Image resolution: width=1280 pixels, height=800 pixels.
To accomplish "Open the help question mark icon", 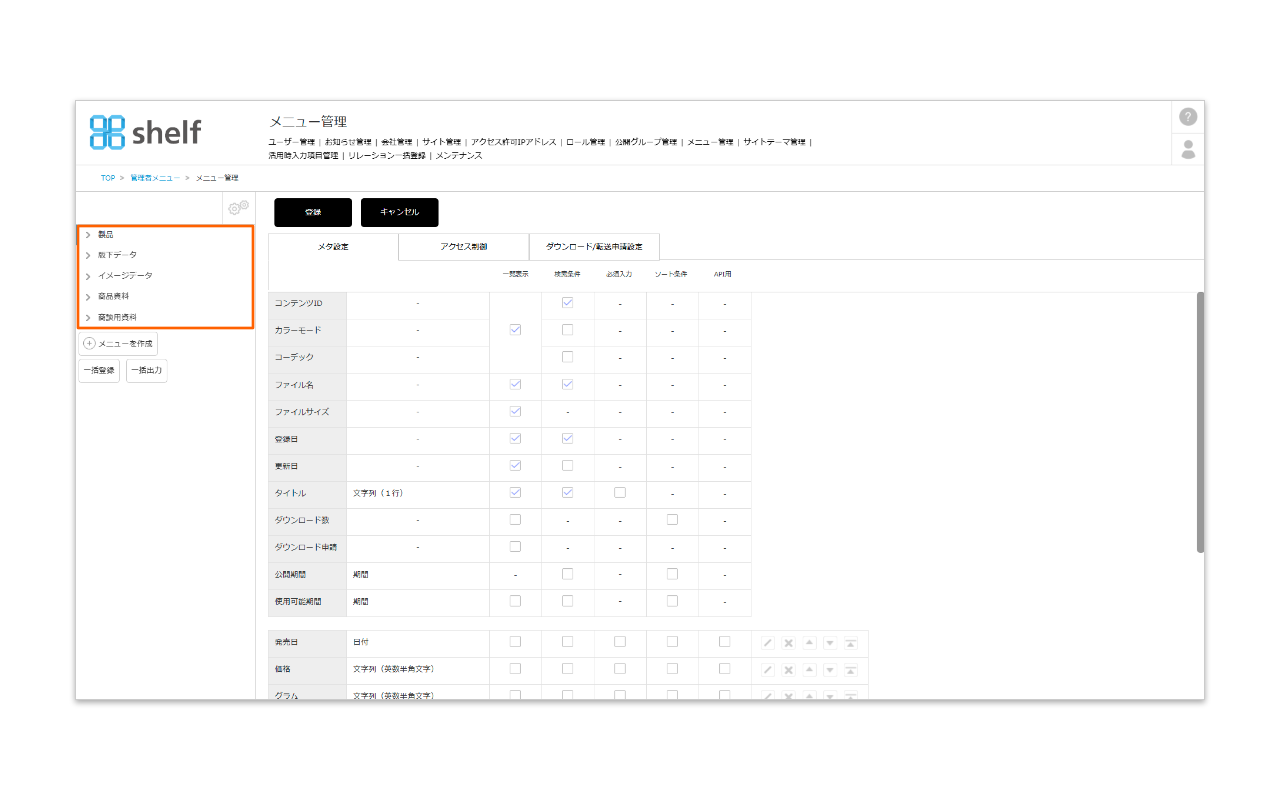I will [1188, 117].
